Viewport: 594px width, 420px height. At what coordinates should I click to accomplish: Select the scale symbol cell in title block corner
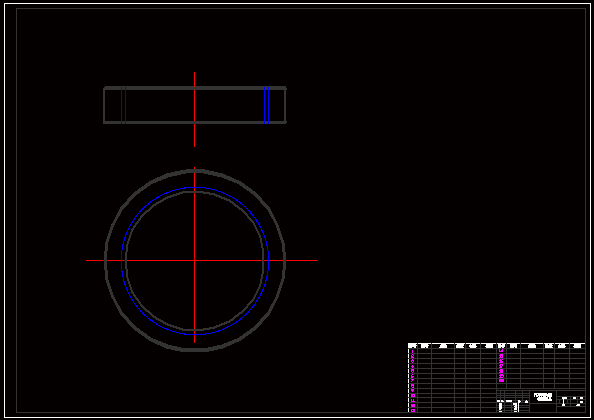pos(571,401)
